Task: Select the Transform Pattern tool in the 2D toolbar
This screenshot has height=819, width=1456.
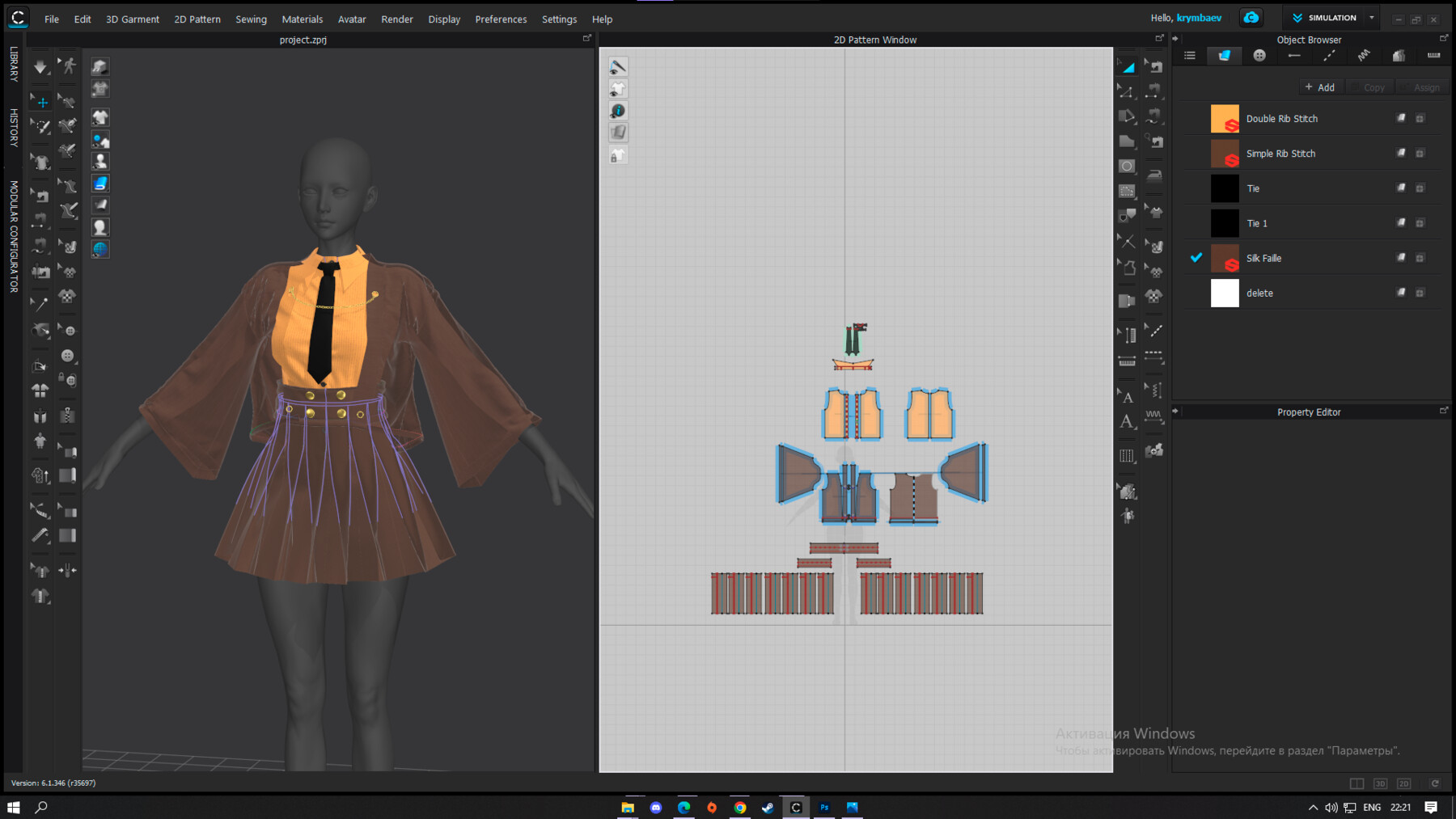Action: click(x=1127, y=67)
